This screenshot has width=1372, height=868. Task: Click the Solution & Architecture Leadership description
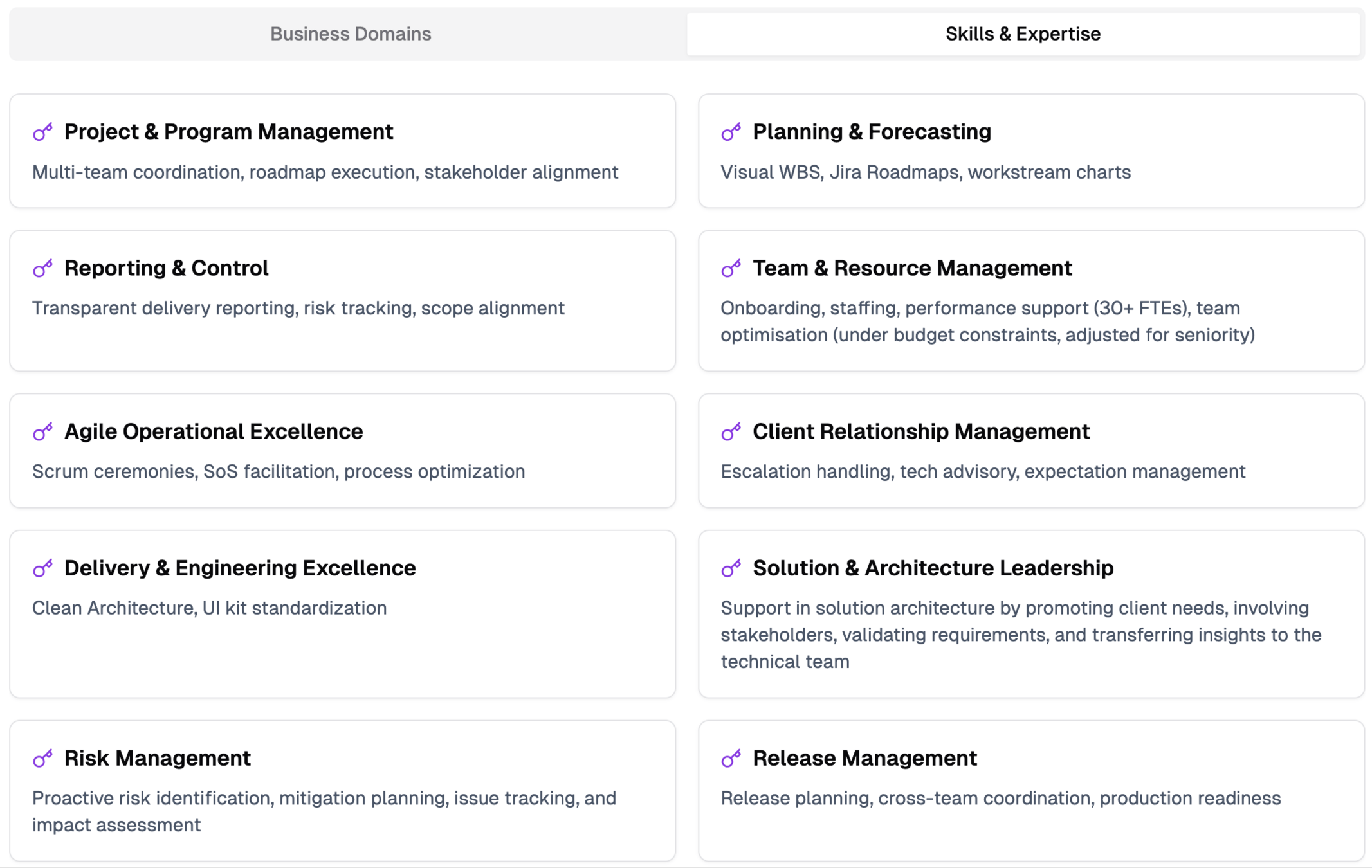1020,635
